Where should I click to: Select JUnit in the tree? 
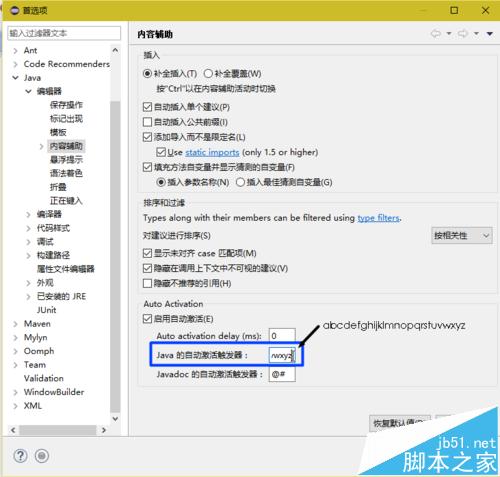(x=46, y=310)
